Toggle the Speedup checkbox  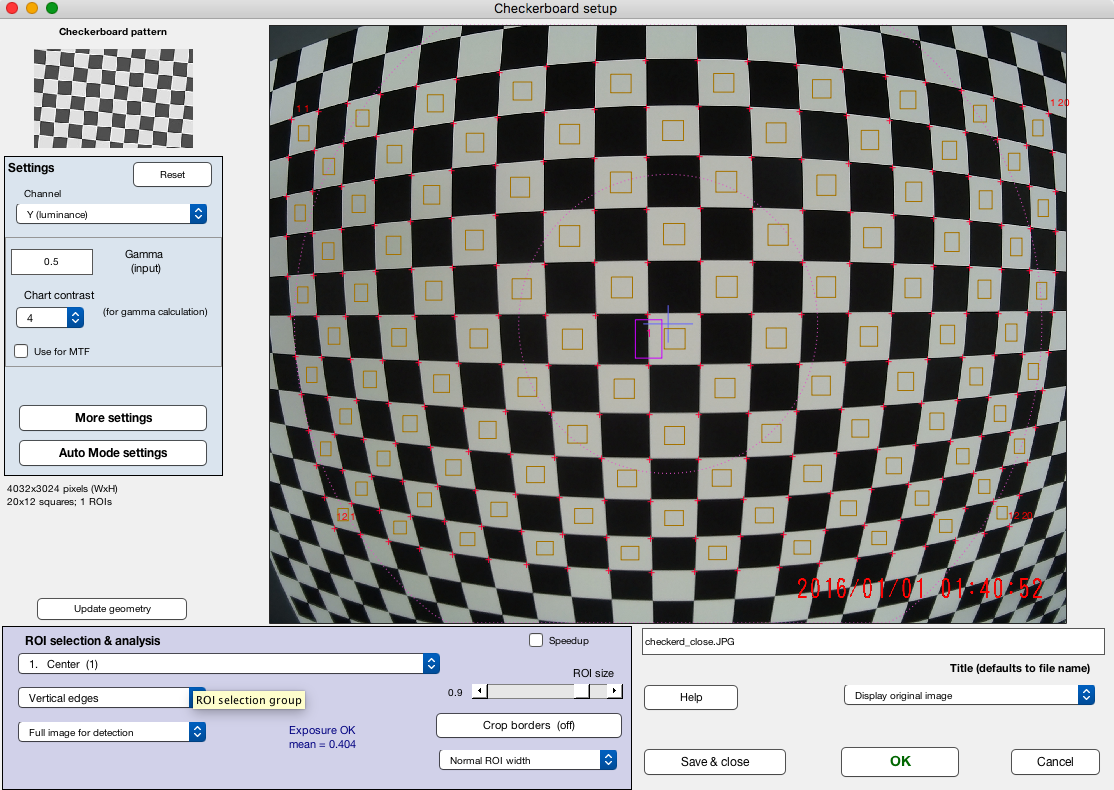coord(536,640)
